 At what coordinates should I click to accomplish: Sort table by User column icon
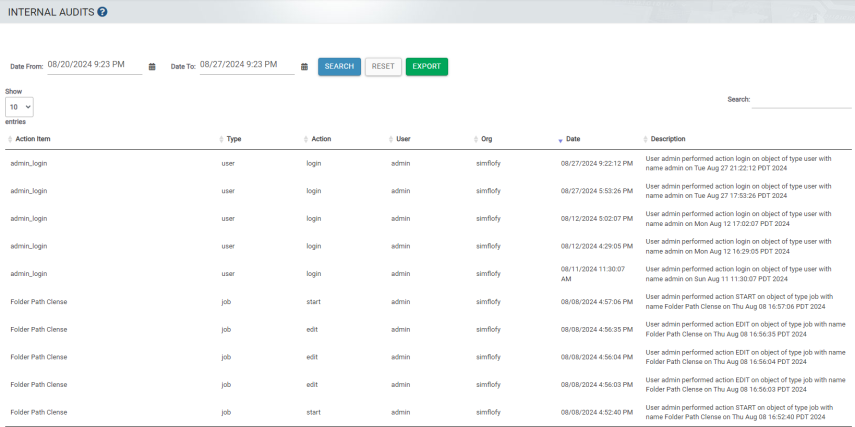(391, 139)
